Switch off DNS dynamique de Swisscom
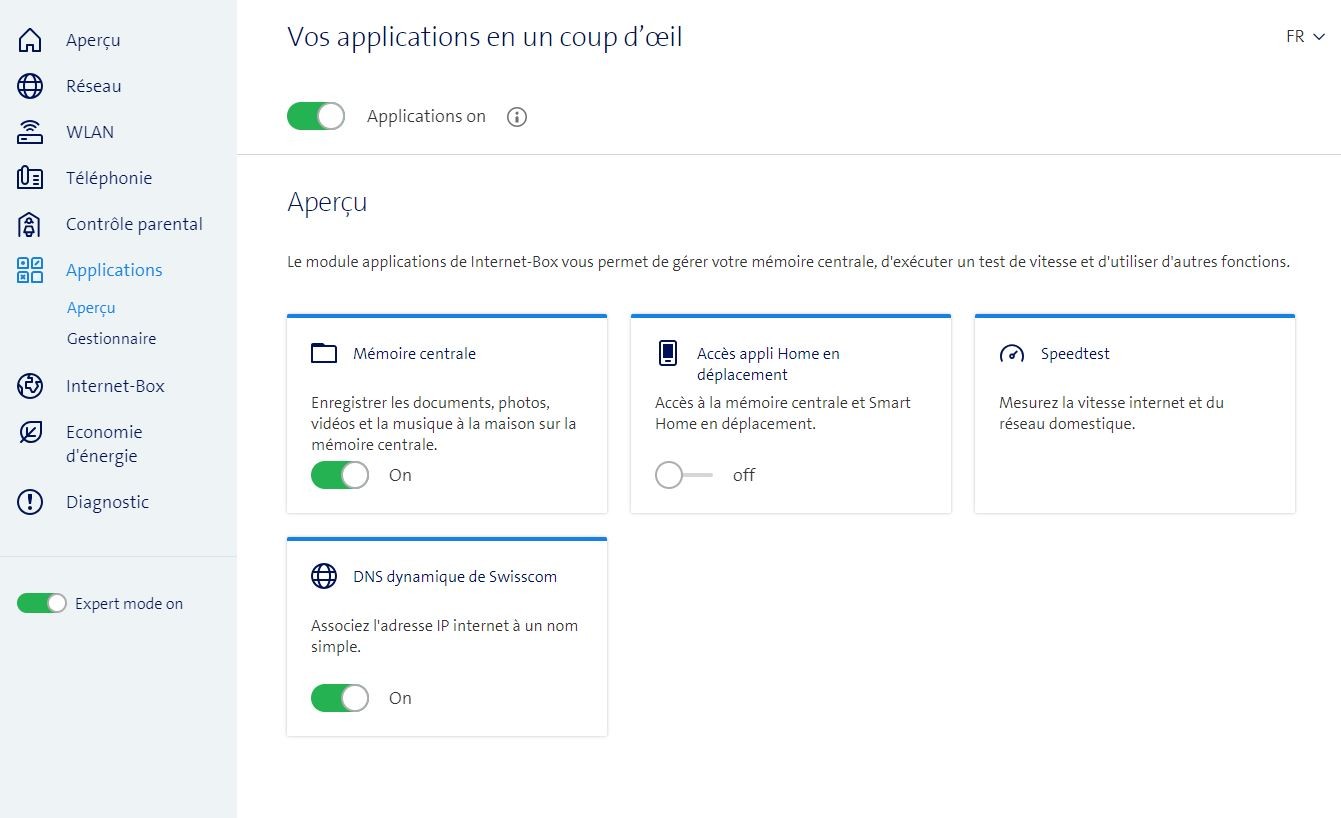This screenshot has height=818, width=1341. [340, 698]
